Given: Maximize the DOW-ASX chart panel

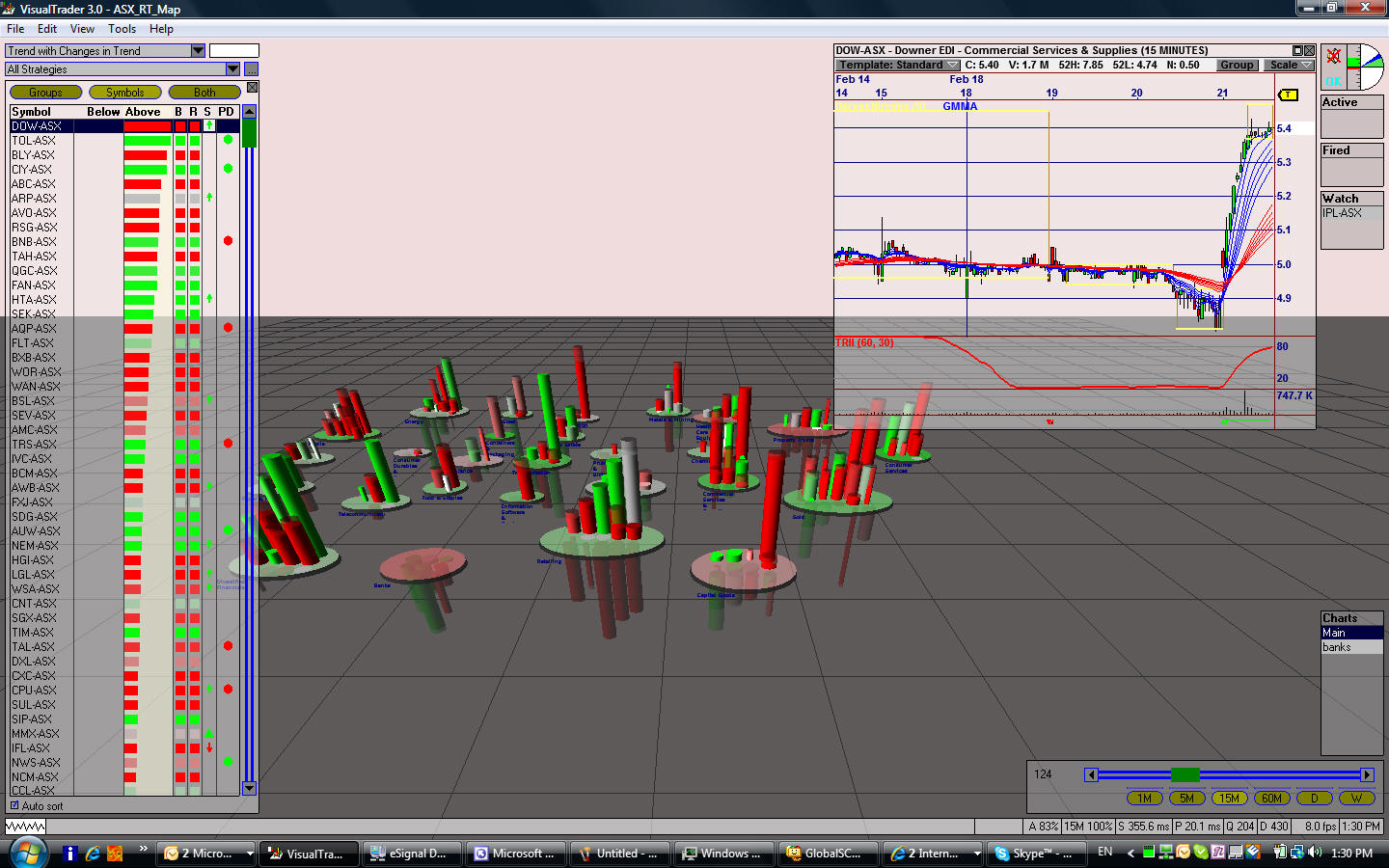Looking at the screenshot, I should click(1298, 50).
